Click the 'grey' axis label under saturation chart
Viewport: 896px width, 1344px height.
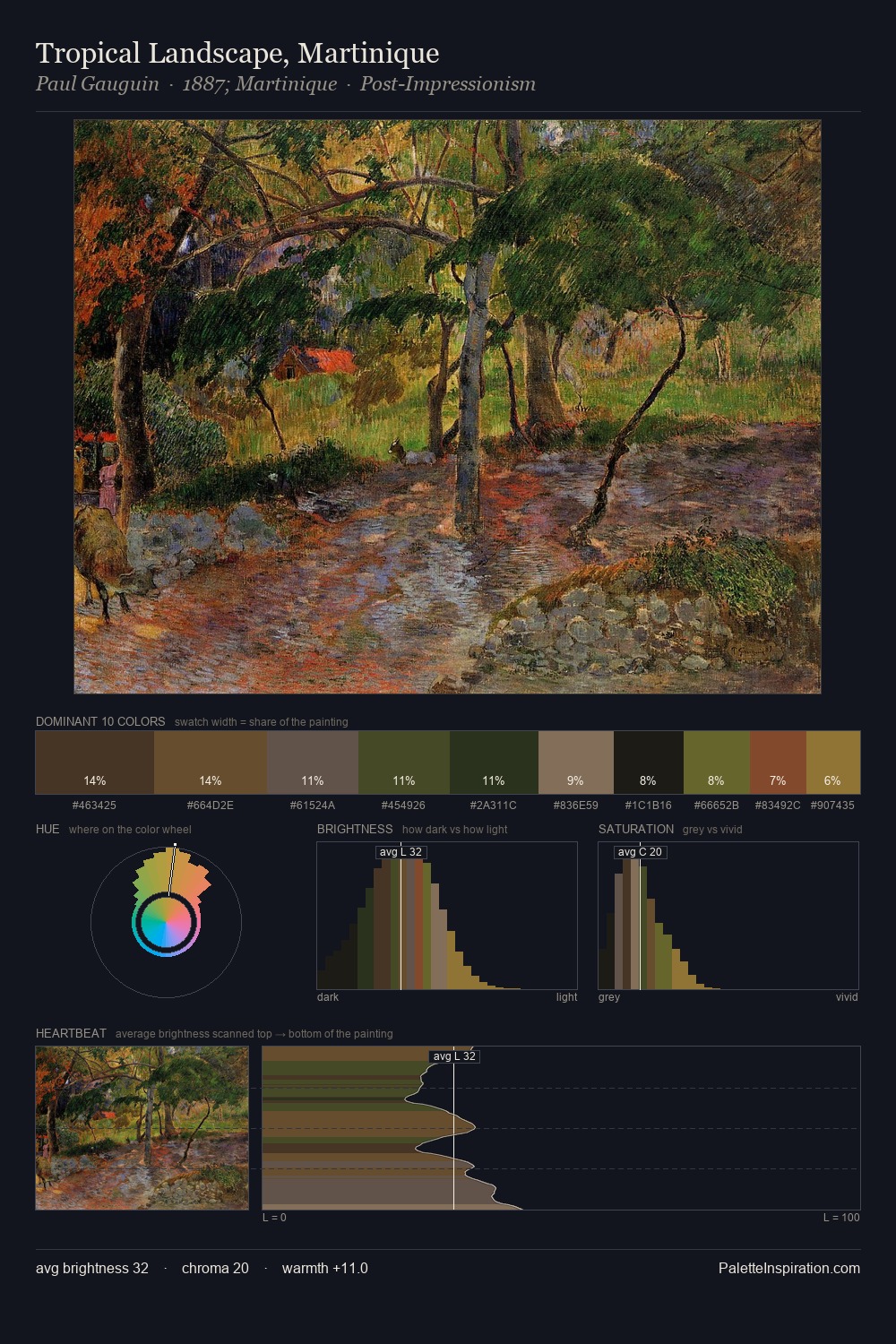pyautogui.click(x=609, y=997)
